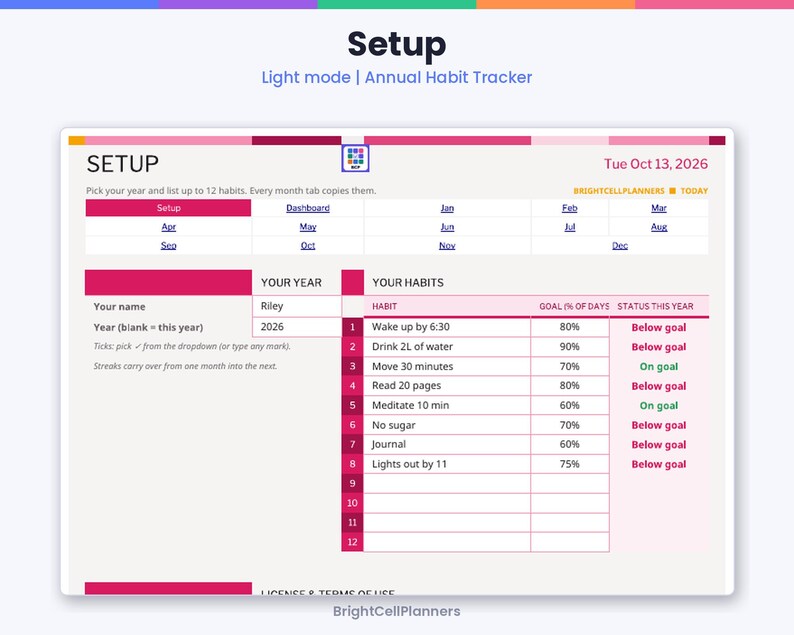
Task: Select the 80% goal for Read 20 pages
Action: click(x=570, y=386)
